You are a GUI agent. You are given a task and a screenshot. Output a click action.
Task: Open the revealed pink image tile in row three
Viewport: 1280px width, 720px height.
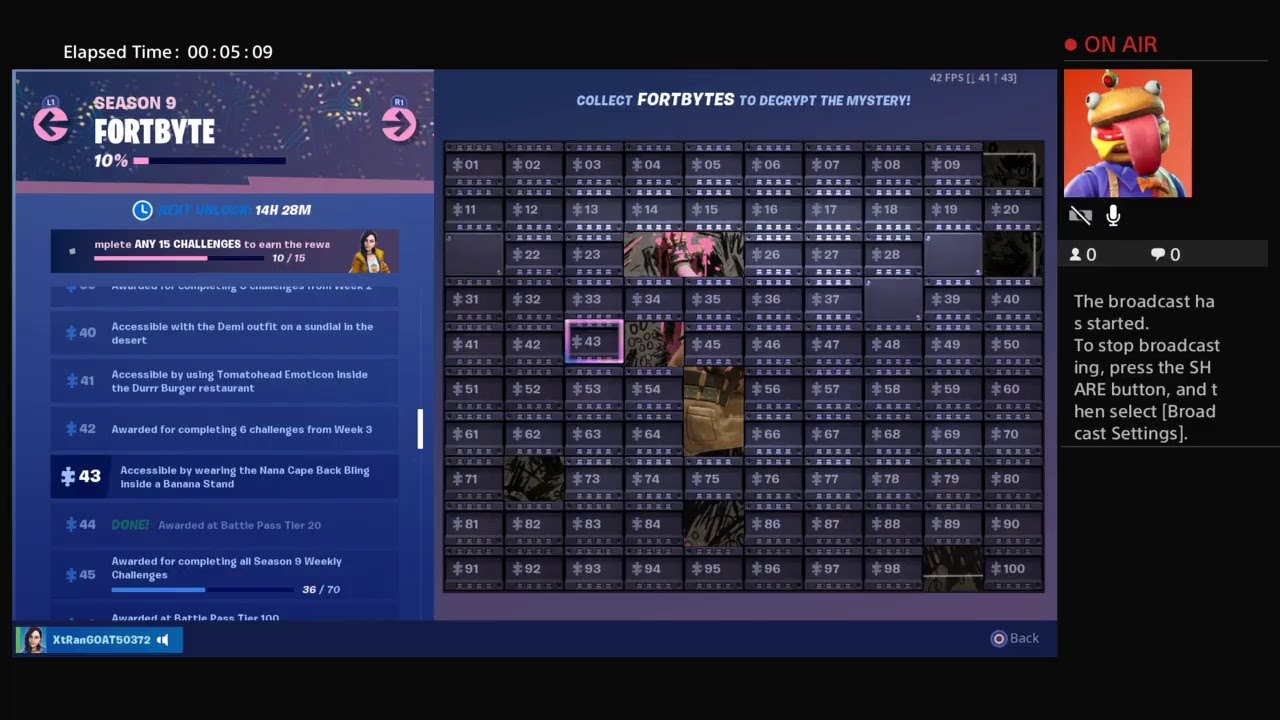[x=684, y=255]
